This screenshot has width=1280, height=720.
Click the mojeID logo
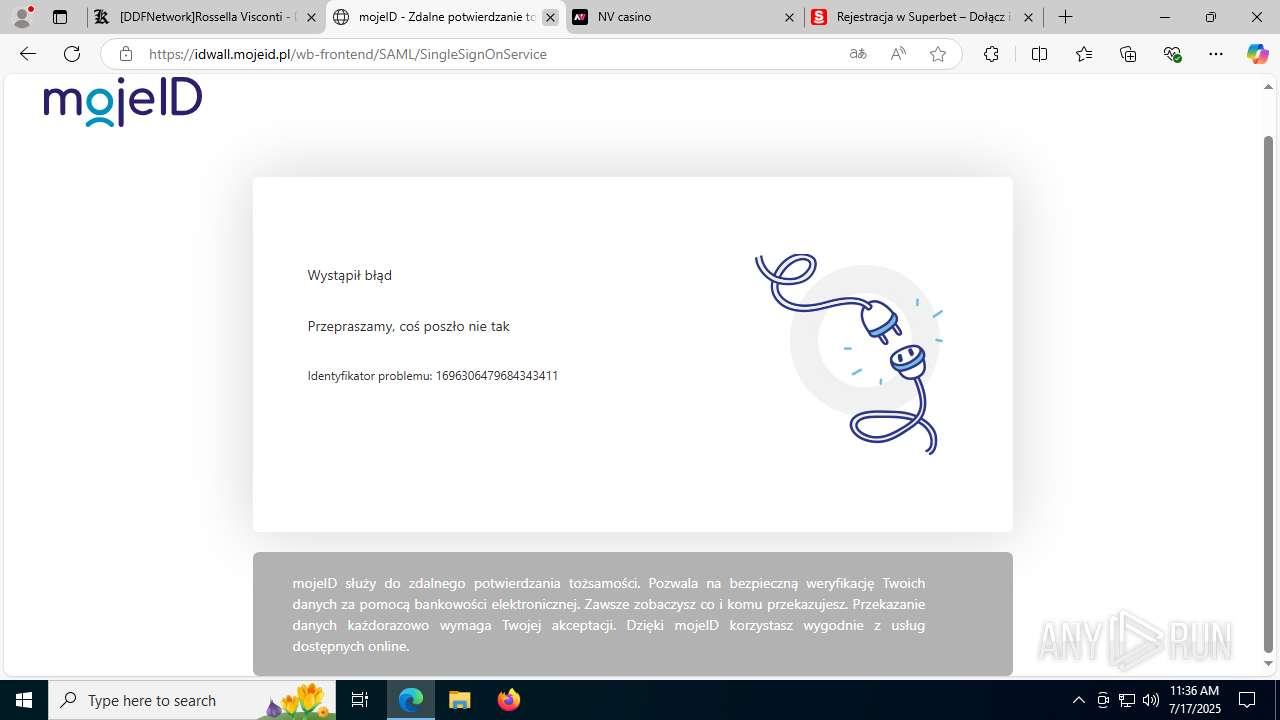pyautogui.click(x=123, y=102)
